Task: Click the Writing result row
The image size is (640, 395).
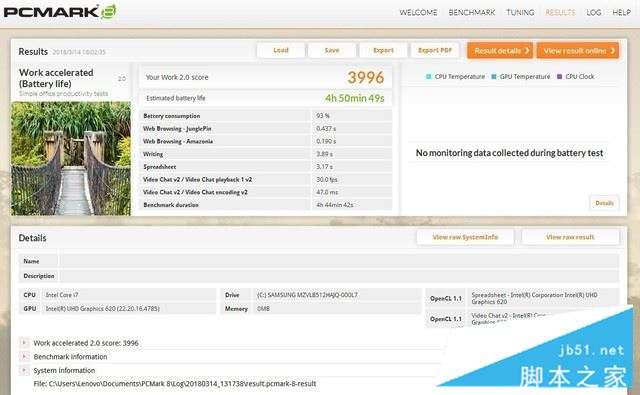Action: [266, 154]
